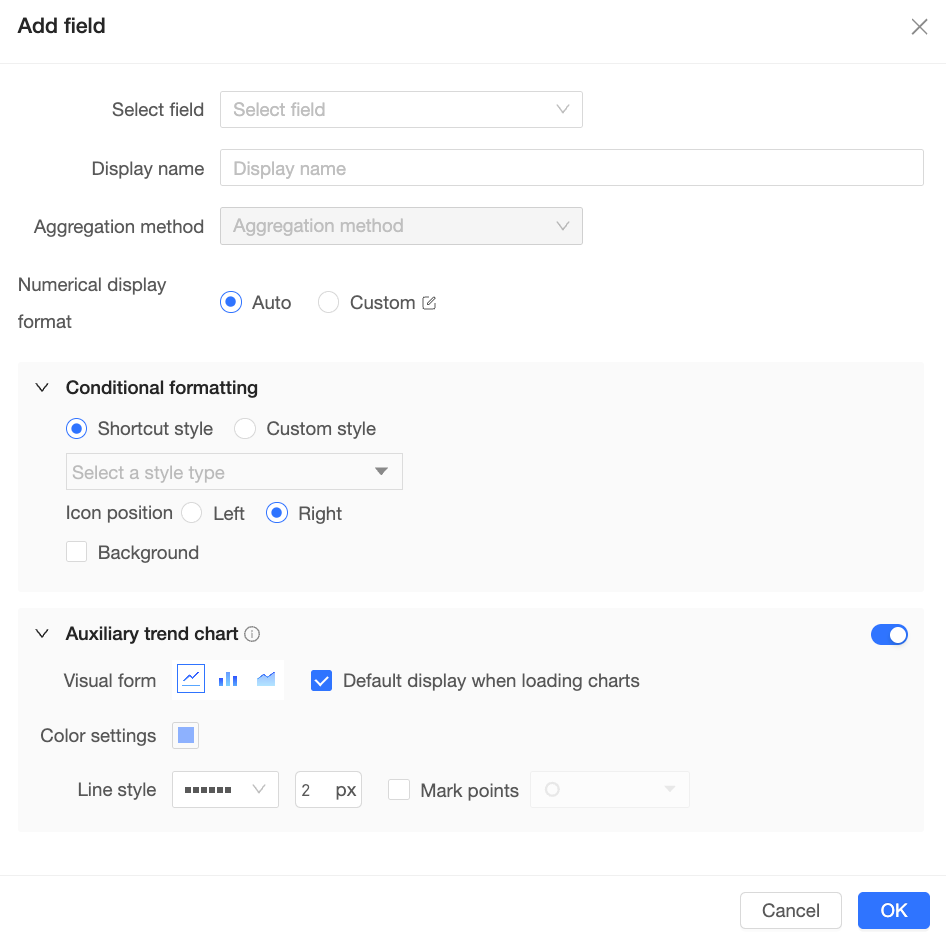Choose the Custom style option
This screenshot has width=946, height=944.
(x=245, y=429)
